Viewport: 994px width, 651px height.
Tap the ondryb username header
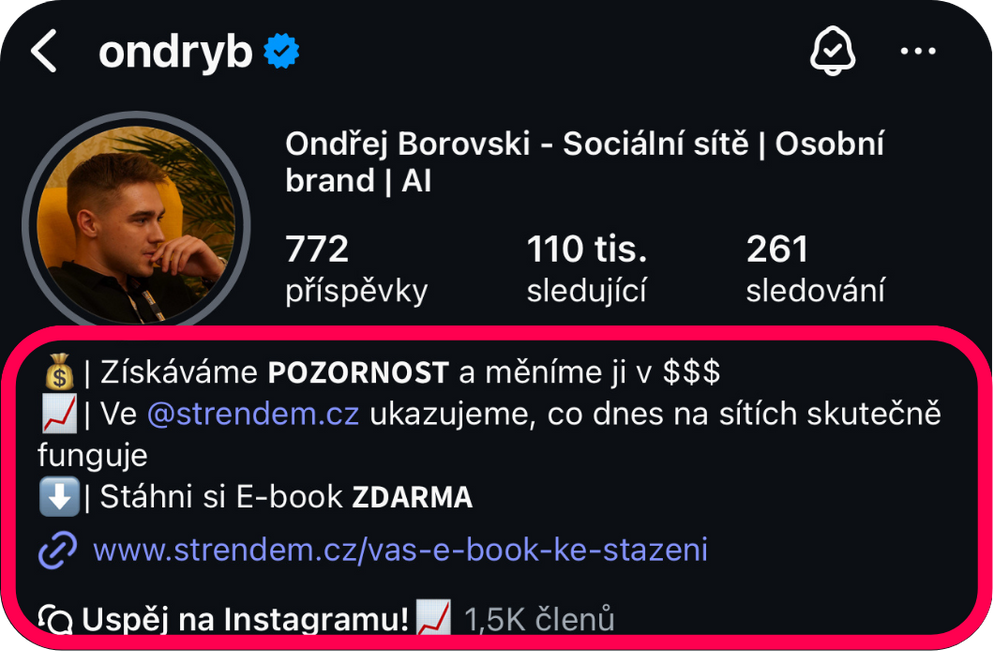pyautogui.click(x=176, y=51)
